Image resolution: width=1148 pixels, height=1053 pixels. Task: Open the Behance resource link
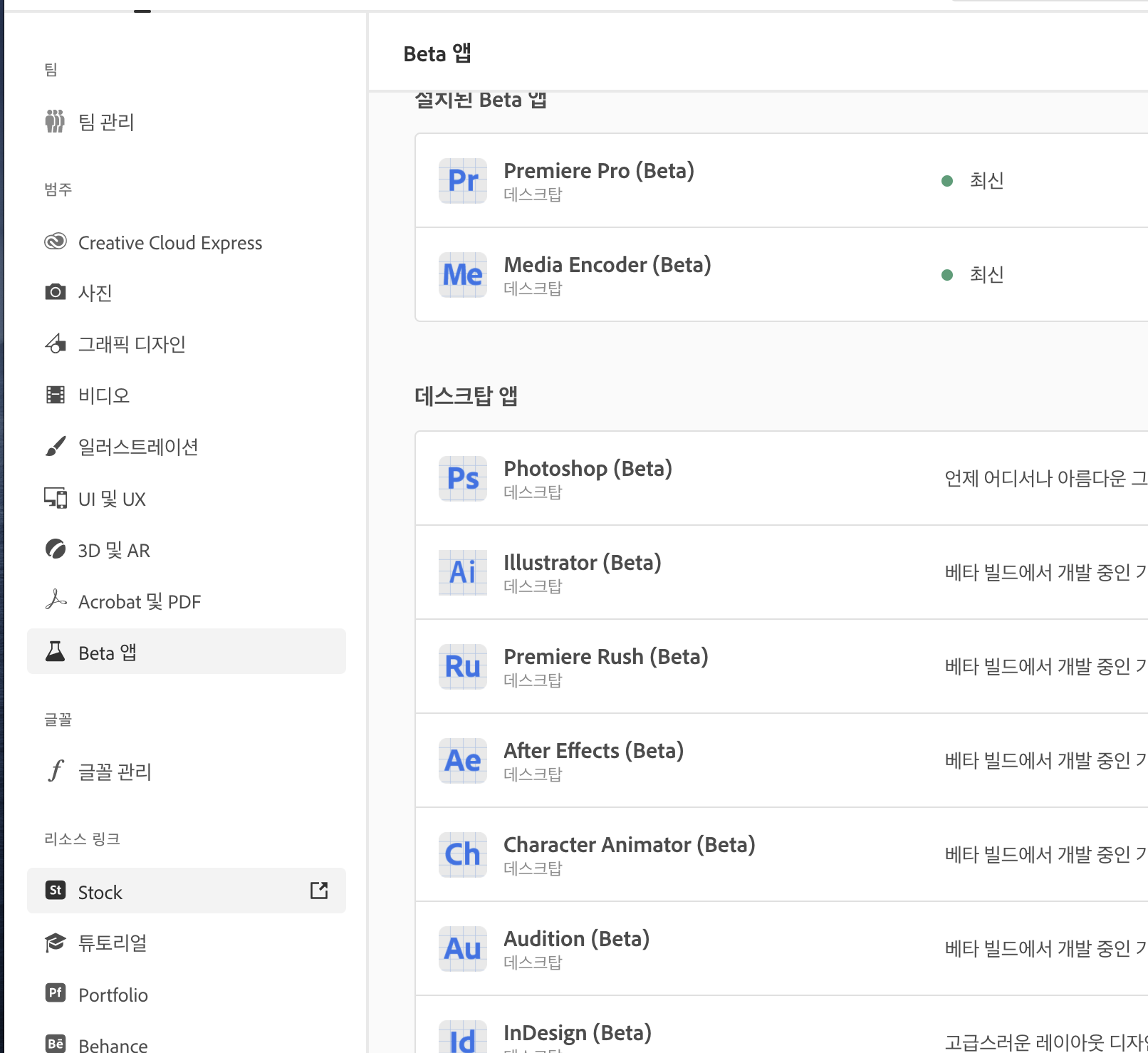click(187, 1040)
